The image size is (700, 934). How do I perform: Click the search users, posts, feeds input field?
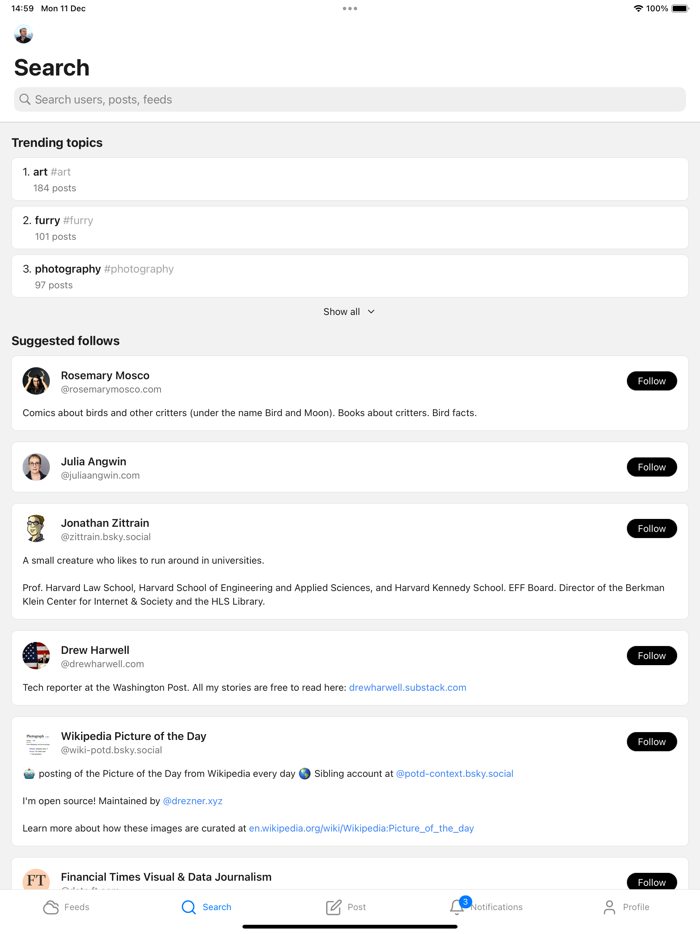point(350,99)
